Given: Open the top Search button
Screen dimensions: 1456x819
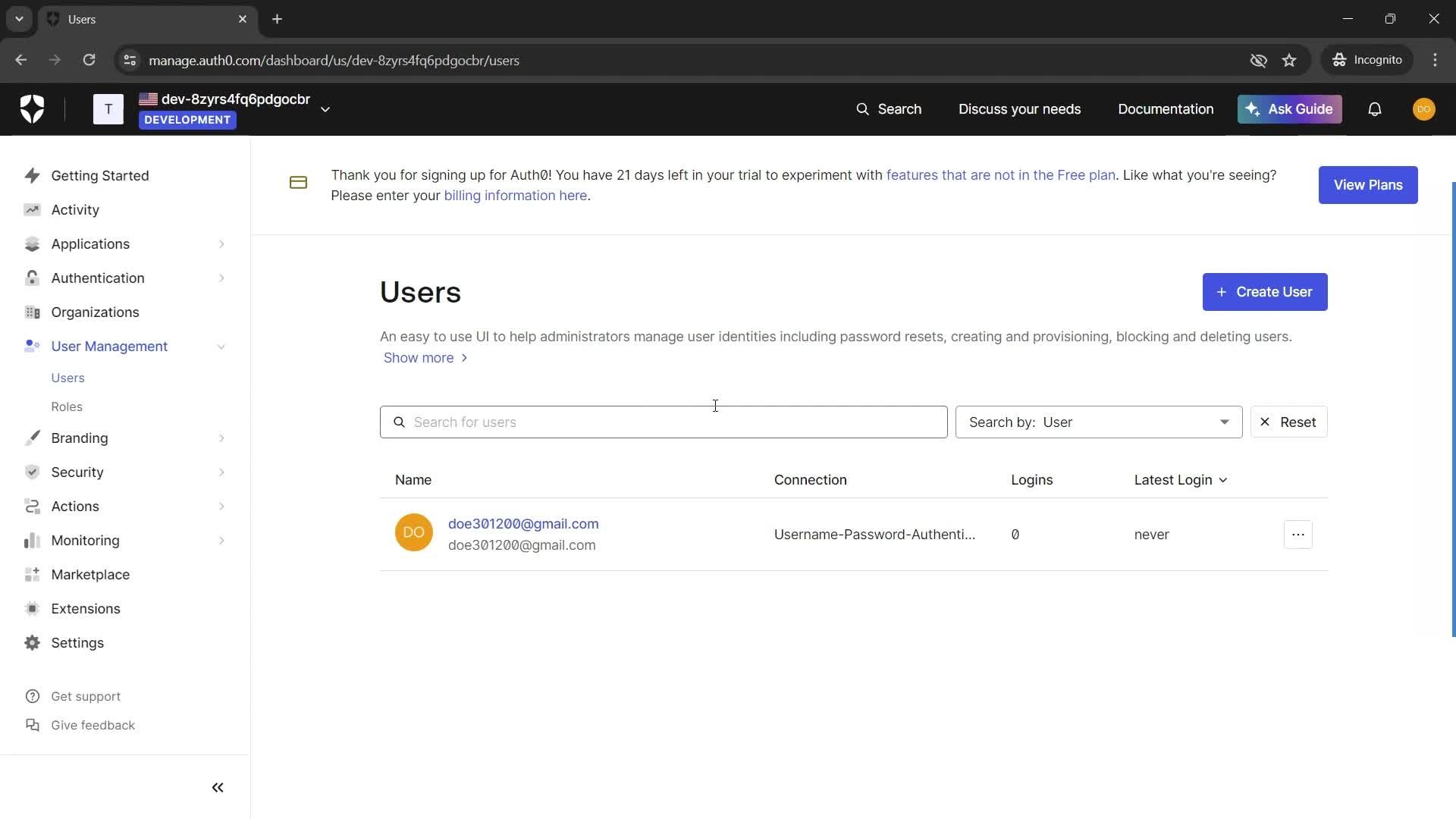Looking at the screenshot, I should 889,109.
